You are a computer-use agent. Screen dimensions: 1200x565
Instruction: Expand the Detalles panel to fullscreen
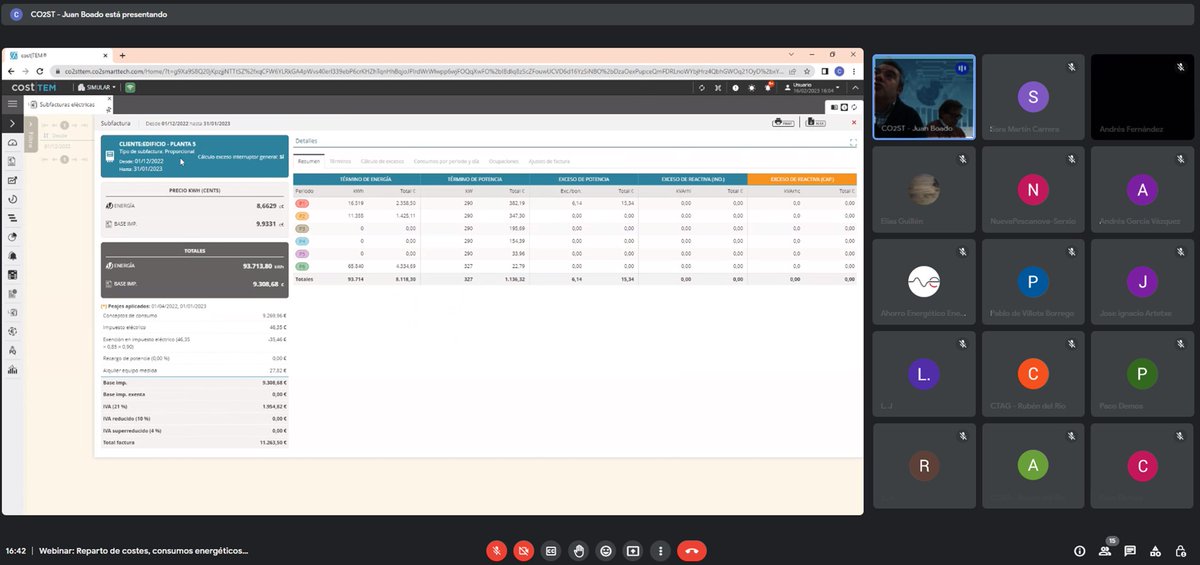tap(852, 142)
